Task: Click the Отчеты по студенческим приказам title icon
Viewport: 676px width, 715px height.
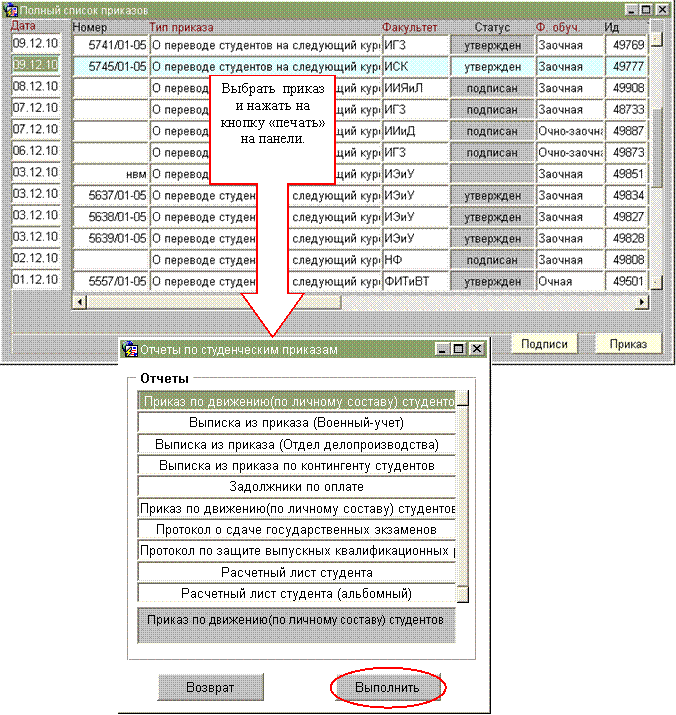Action: pos(130,349)
